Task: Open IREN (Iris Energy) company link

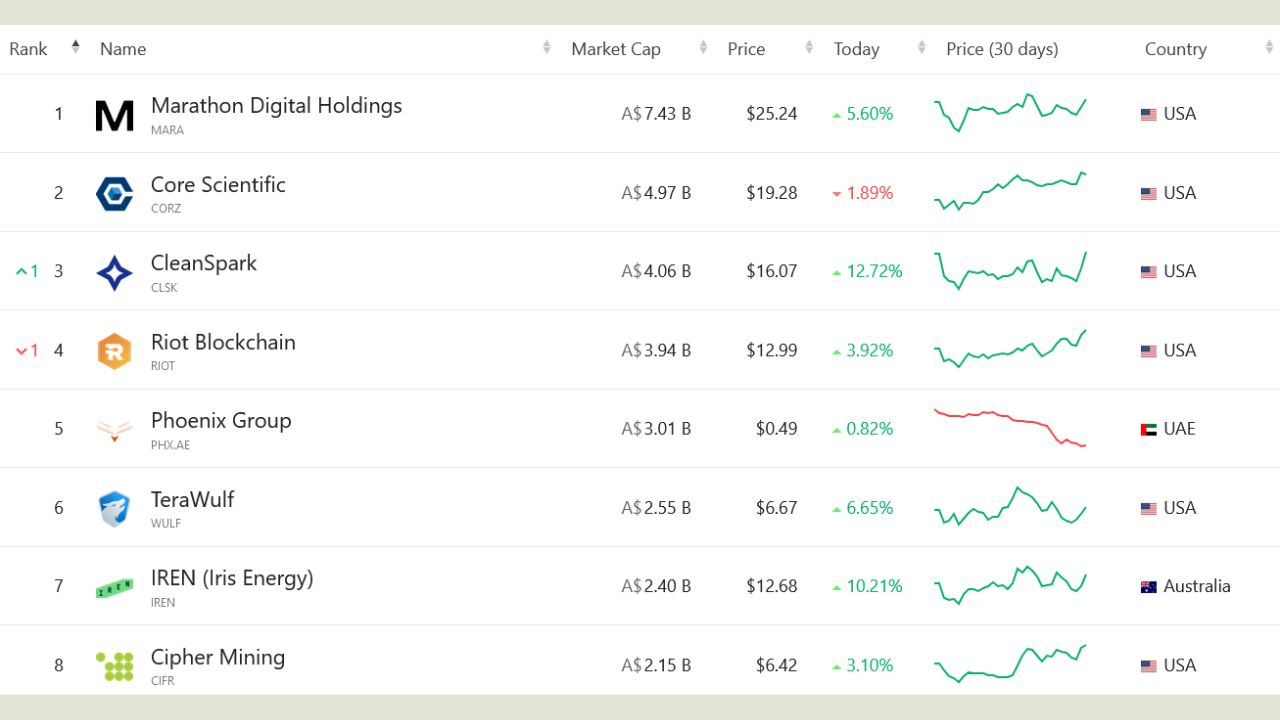Action: 232,578
